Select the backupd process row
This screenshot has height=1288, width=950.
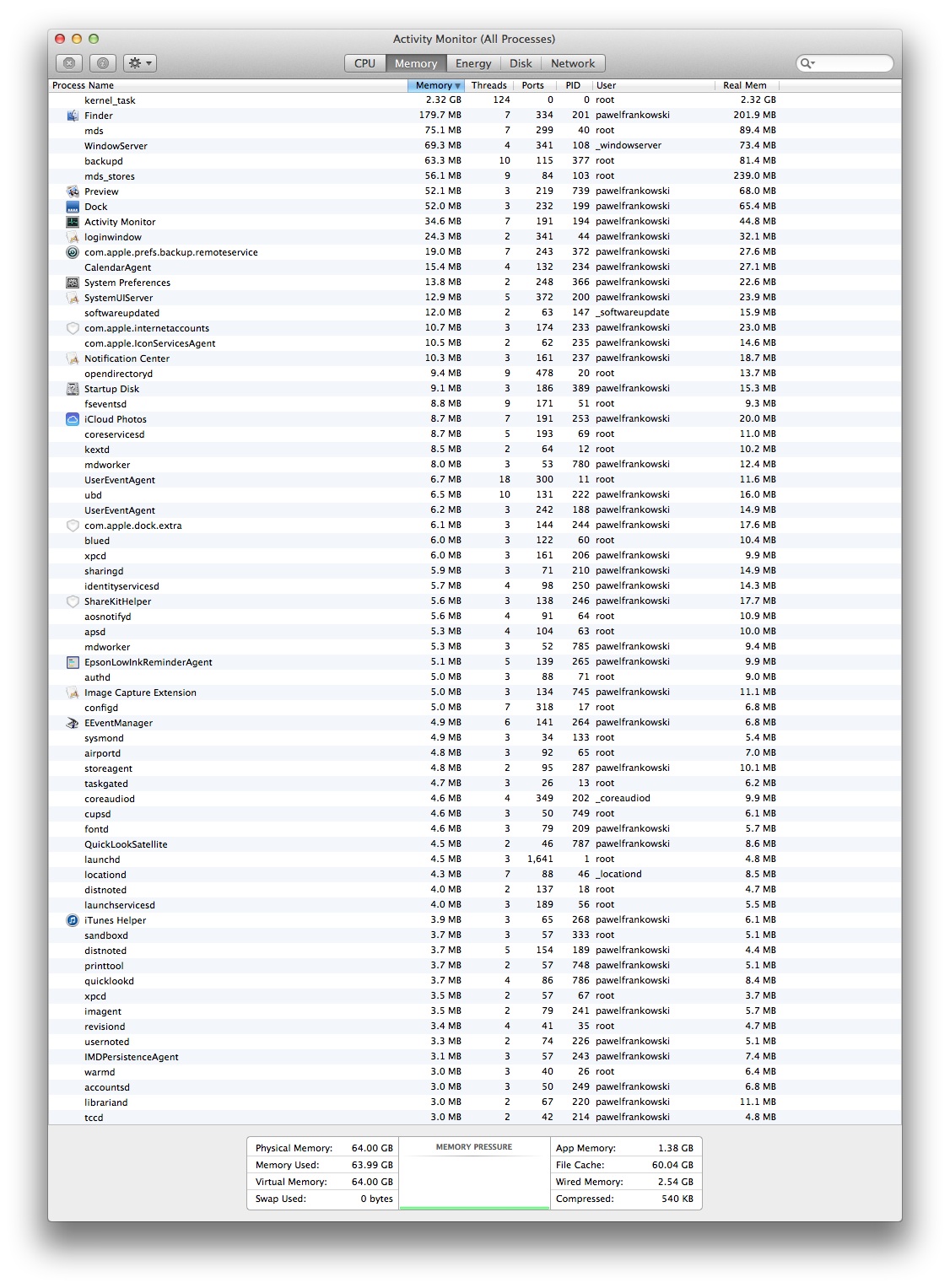[475, 161]
